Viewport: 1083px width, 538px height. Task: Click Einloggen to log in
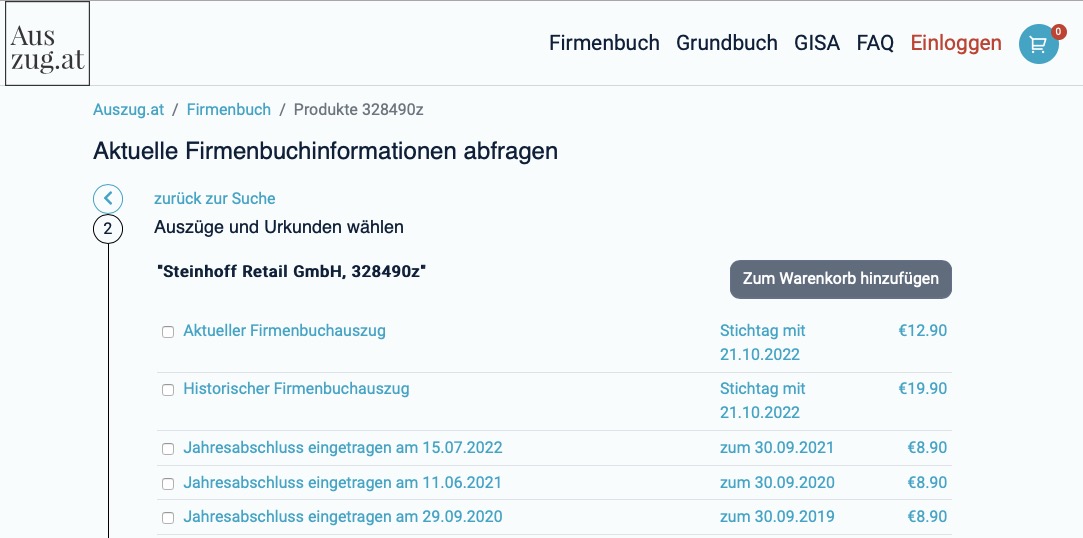click(956, 43)
